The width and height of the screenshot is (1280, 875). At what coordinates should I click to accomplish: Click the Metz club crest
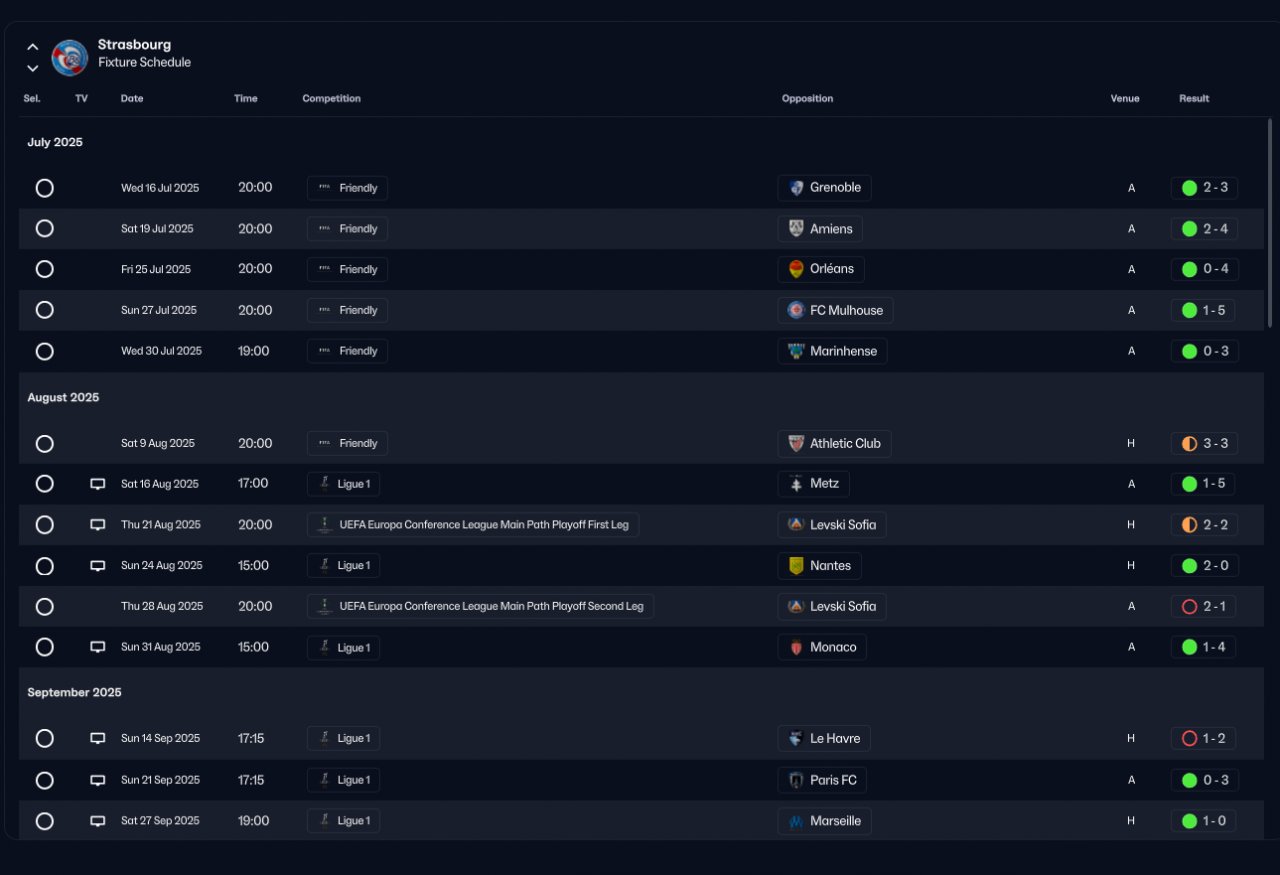click(x=796, y=484)
